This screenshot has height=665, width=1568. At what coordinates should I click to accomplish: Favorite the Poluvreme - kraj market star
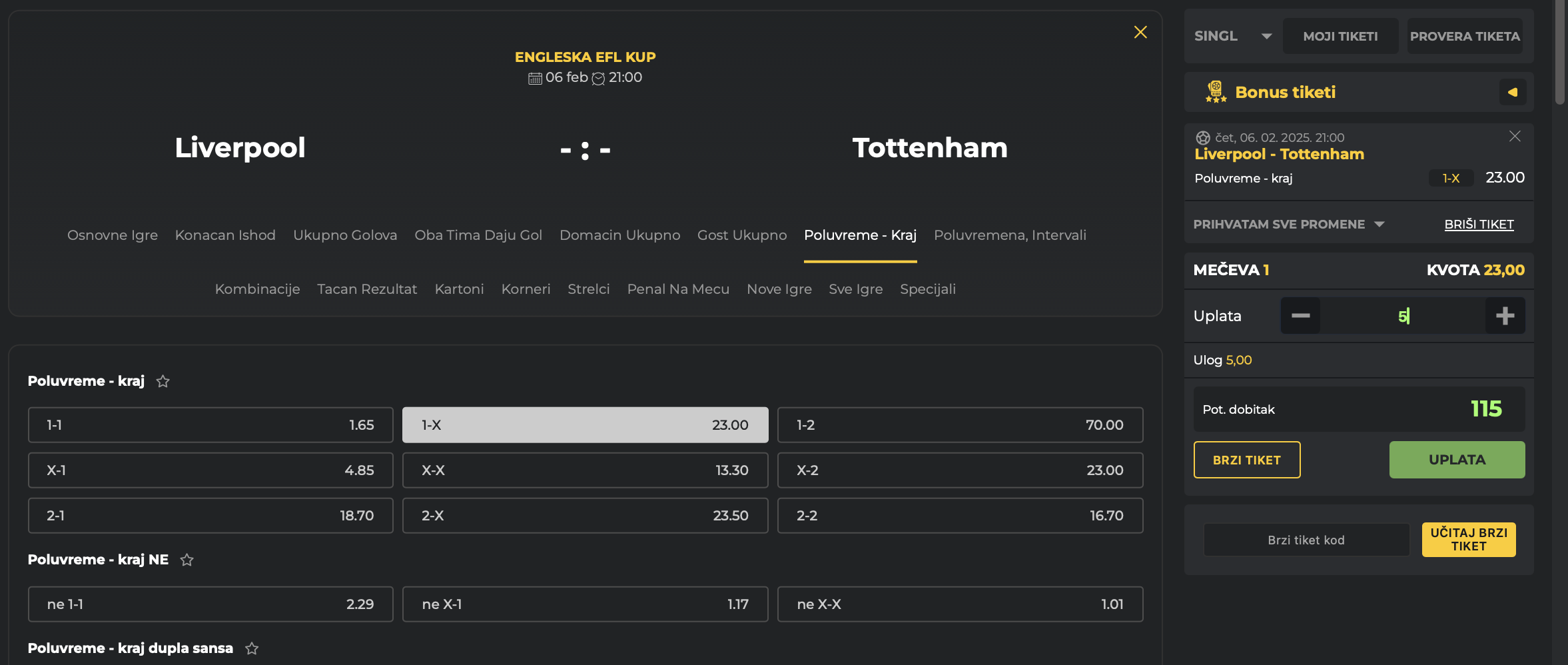(163, 381)
